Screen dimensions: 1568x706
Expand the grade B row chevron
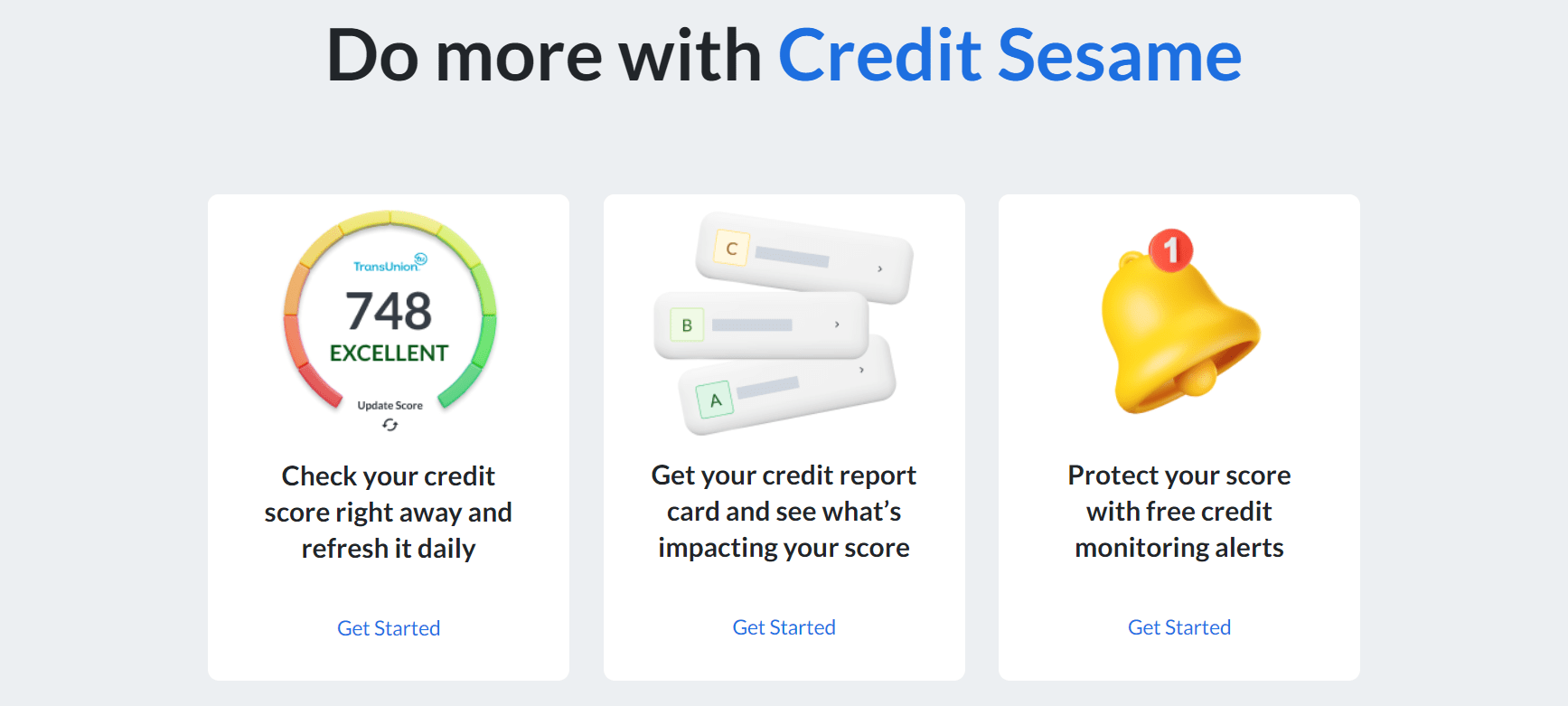837,325
